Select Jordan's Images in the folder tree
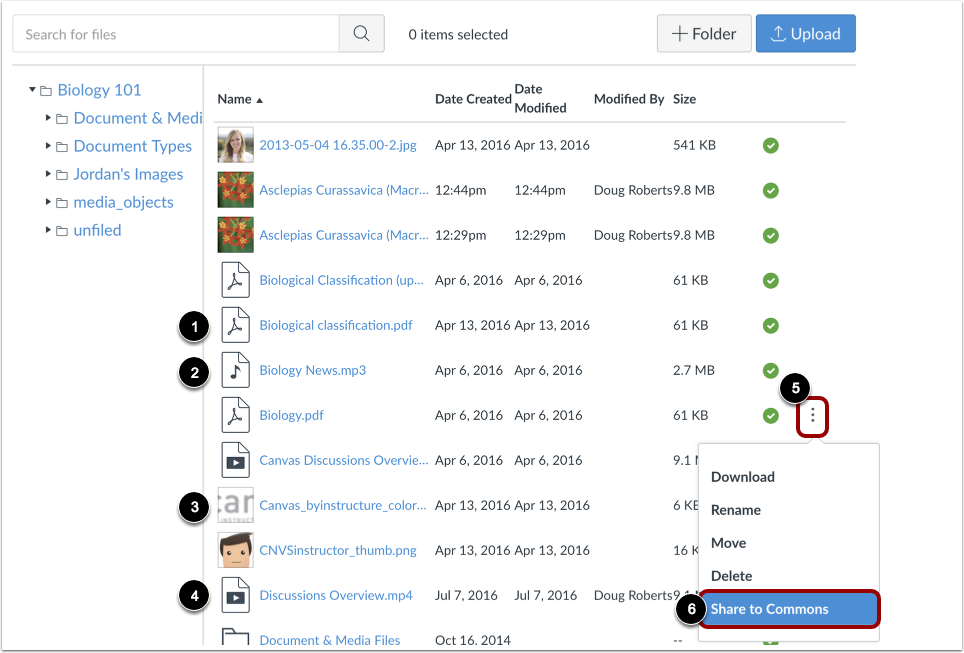Viewport: 964px width, 653px height. click(x=128, y=175)
